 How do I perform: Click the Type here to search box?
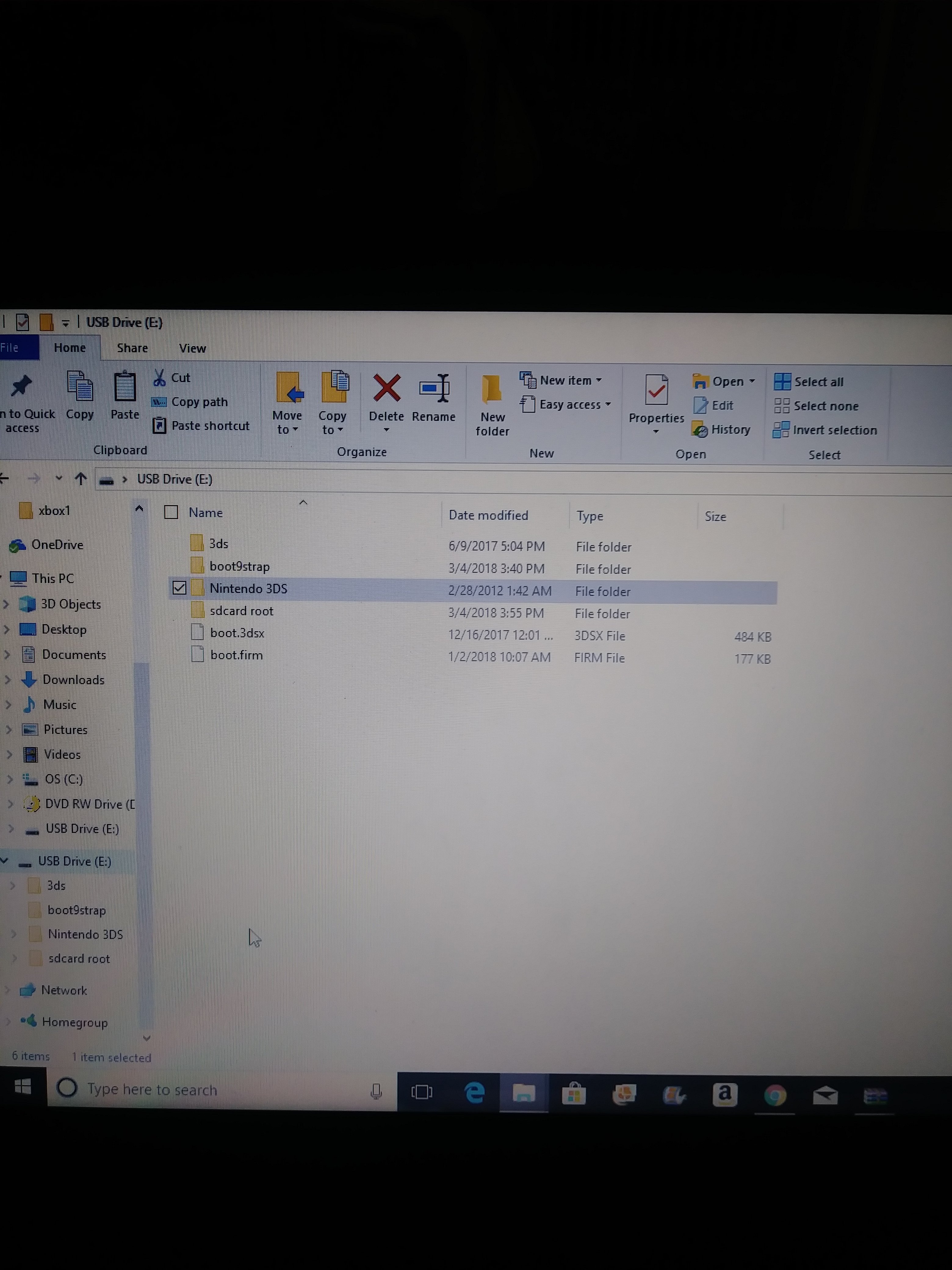tap(222, 1089)
